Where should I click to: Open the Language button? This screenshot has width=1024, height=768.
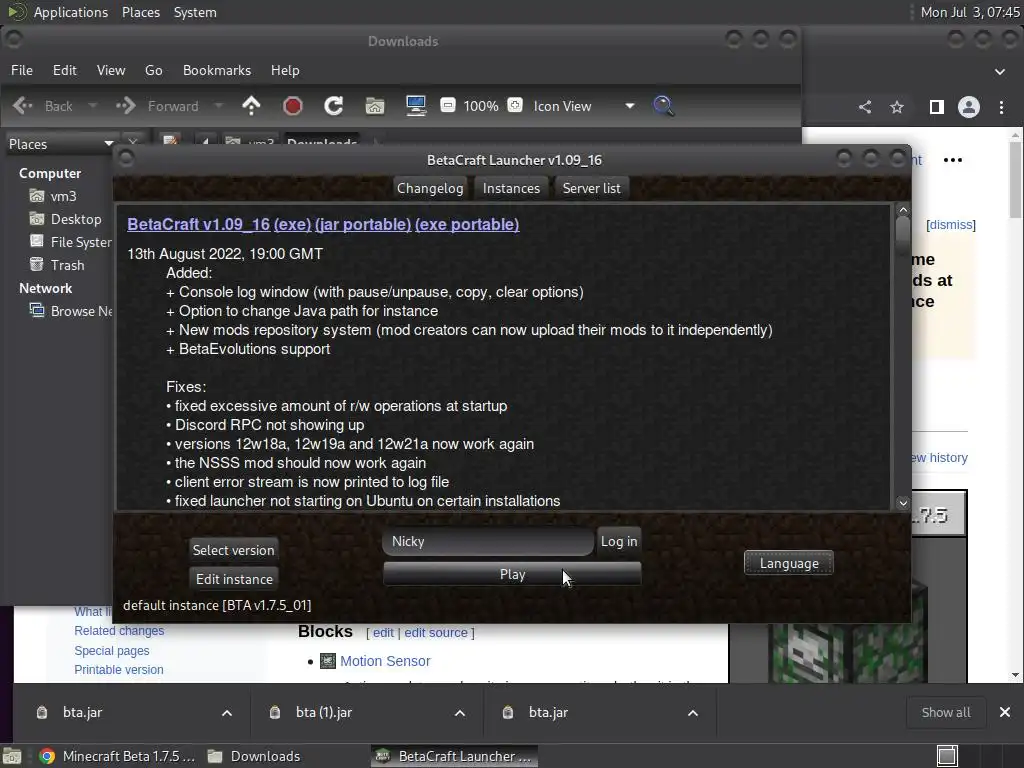click(789, 563)
